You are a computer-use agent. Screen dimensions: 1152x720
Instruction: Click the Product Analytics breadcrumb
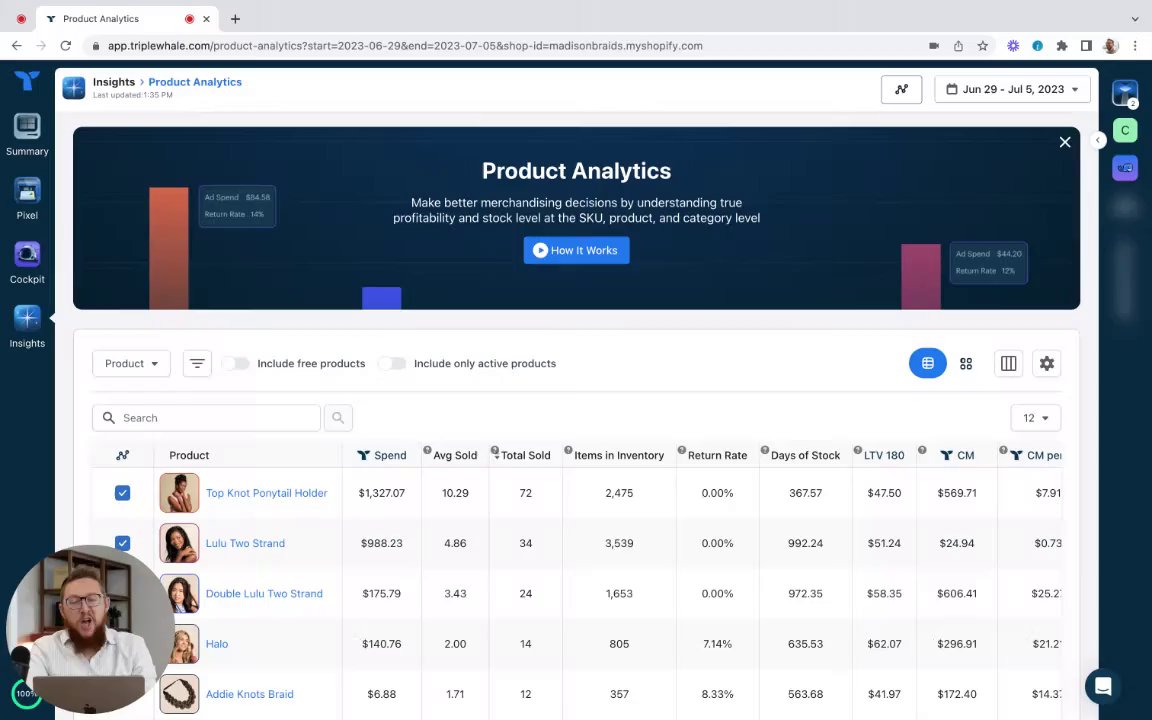pyautogui.click(x=195, y=82)
